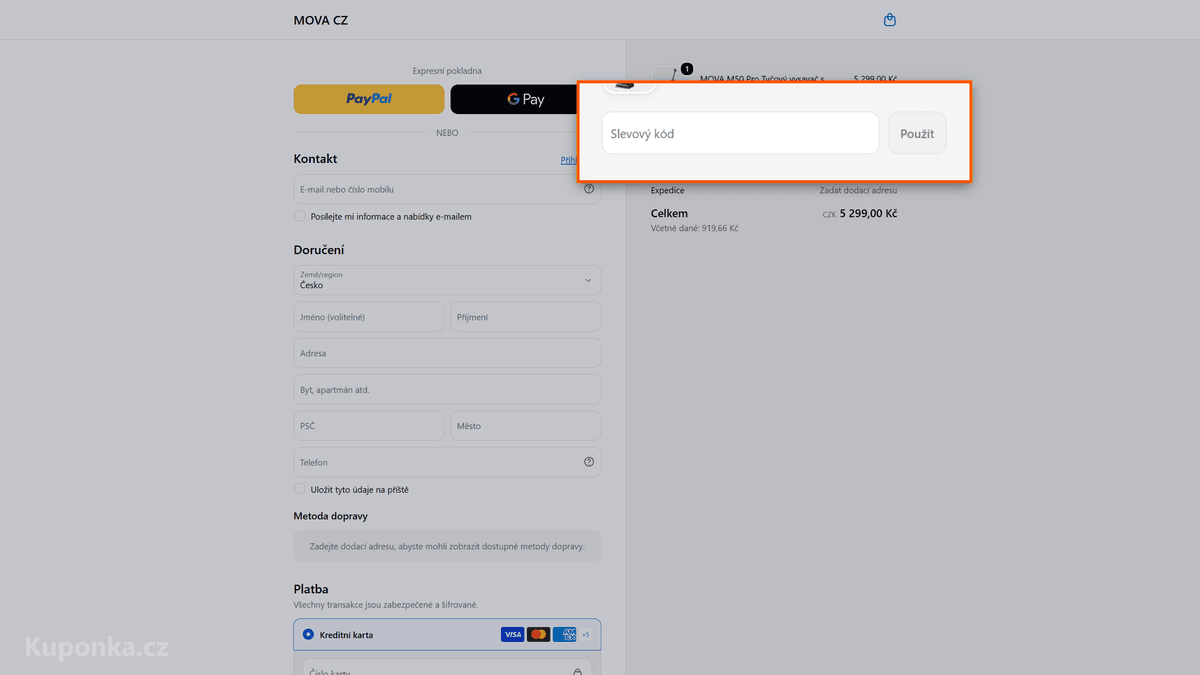Pay with the PayPal express button
The height and width of the screenshot is (675, 1200).
[369, 99]
